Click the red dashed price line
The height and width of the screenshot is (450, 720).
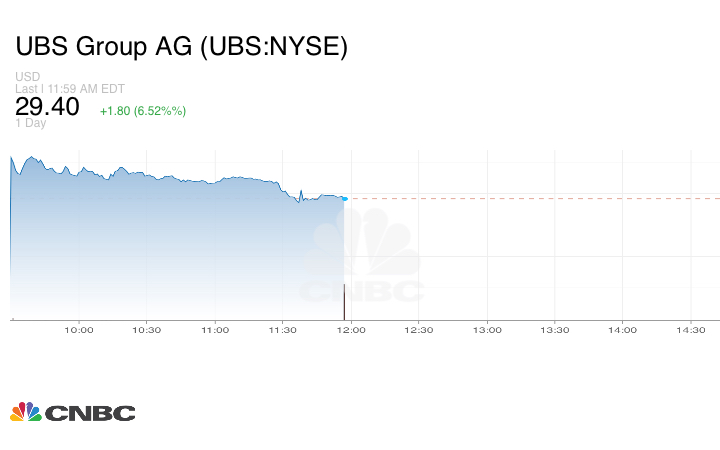[530, 198]
